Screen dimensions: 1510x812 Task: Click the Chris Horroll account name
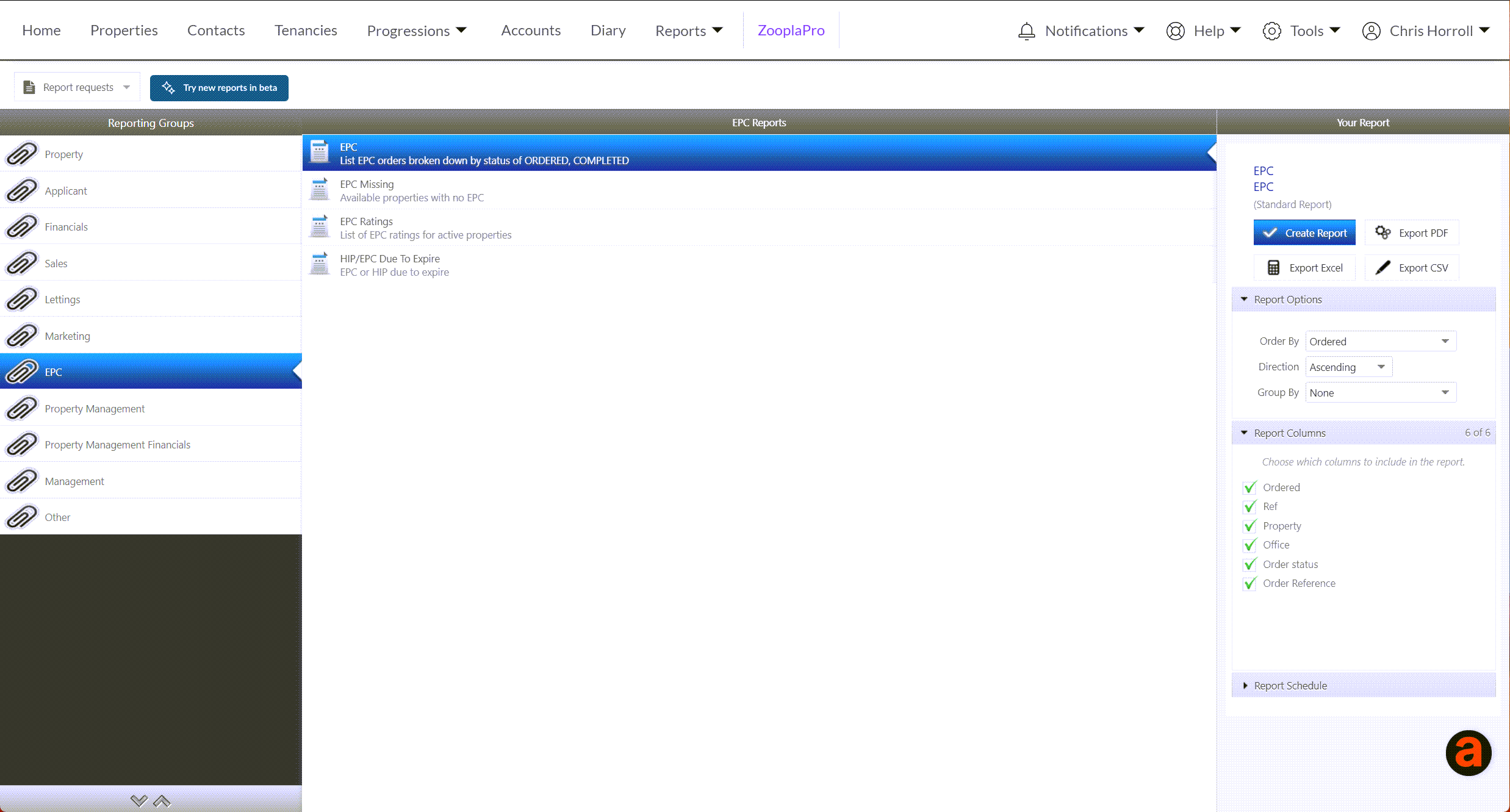pos(1431,31)
